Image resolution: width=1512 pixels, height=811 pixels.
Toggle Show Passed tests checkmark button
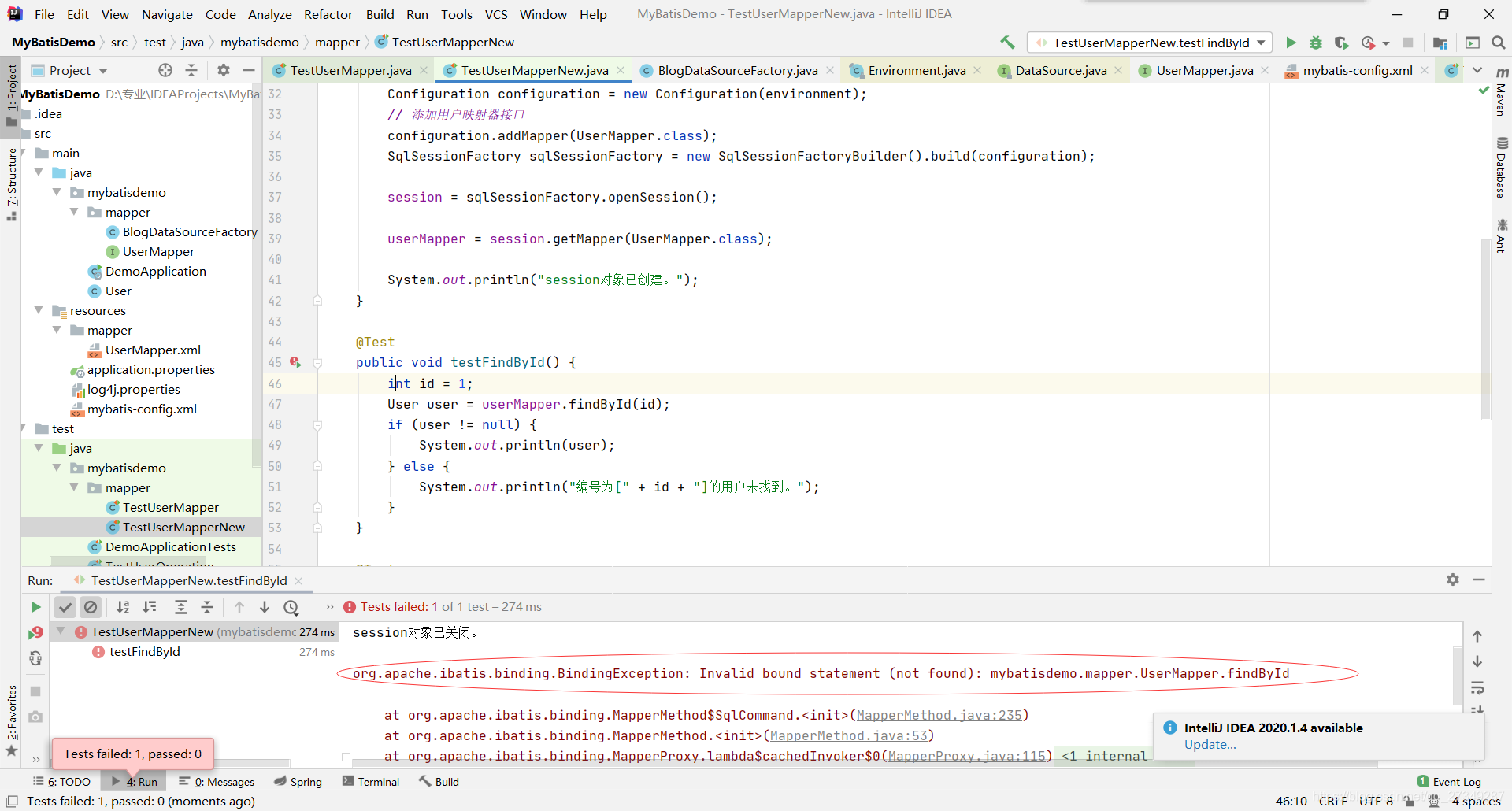65,607
